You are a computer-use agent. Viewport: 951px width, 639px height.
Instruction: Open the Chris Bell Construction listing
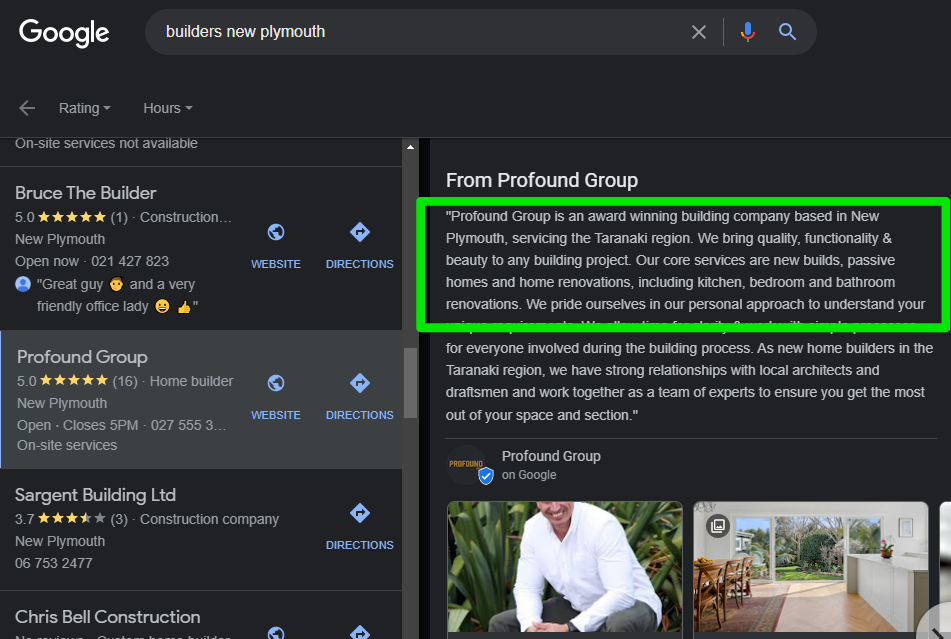tap(107, 617)
